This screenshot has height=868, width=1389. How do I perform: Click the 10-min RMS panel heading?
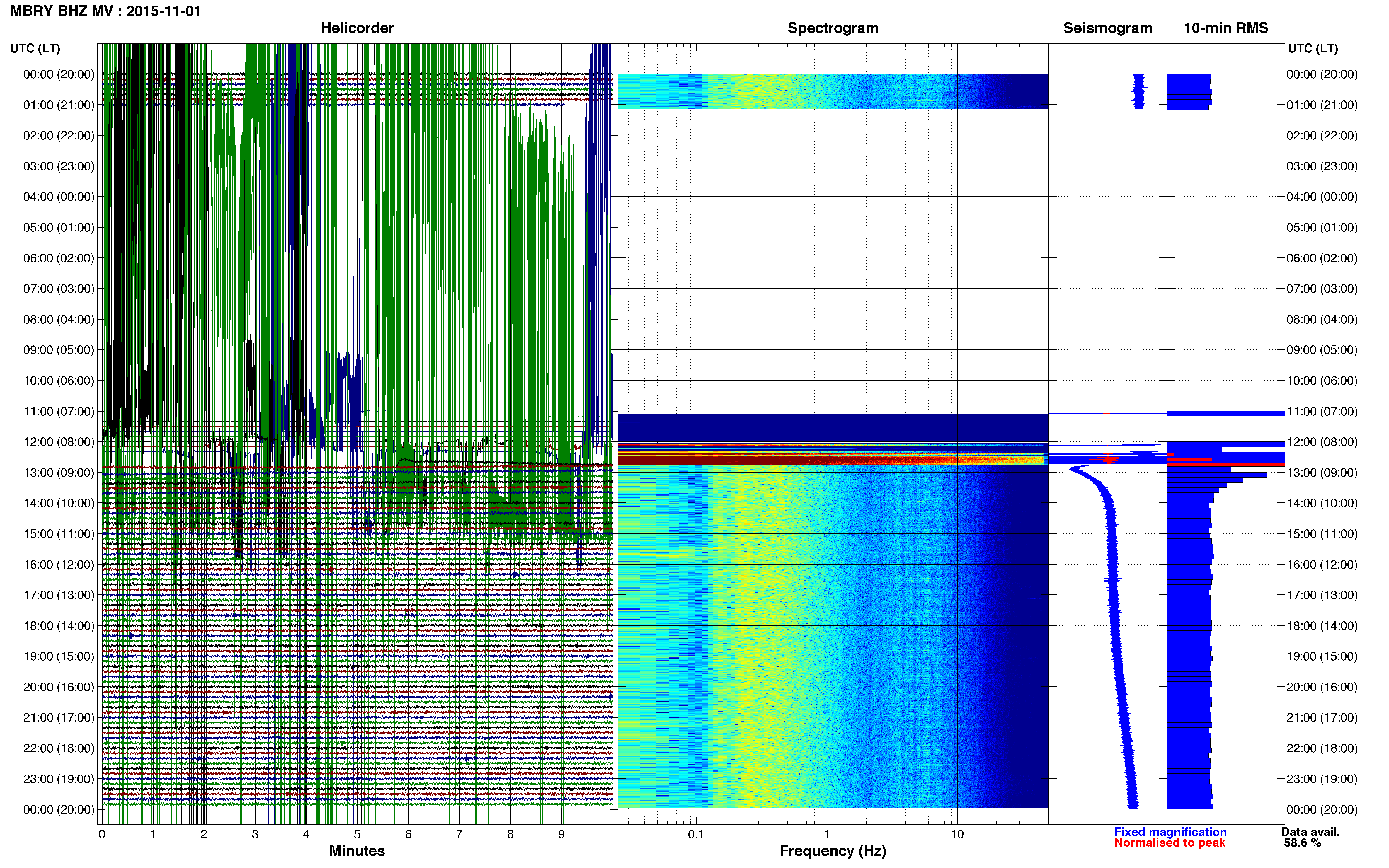1225,28
